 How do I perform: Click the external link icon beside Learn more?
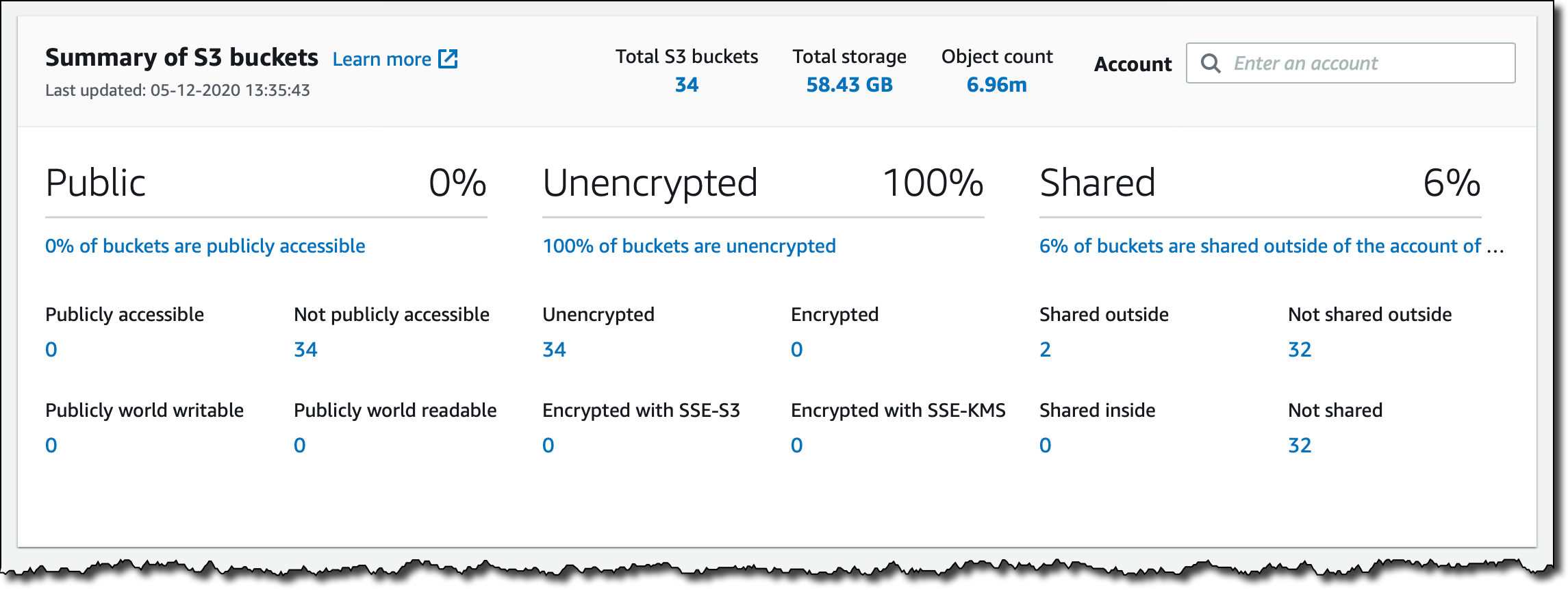coord(448,60)
